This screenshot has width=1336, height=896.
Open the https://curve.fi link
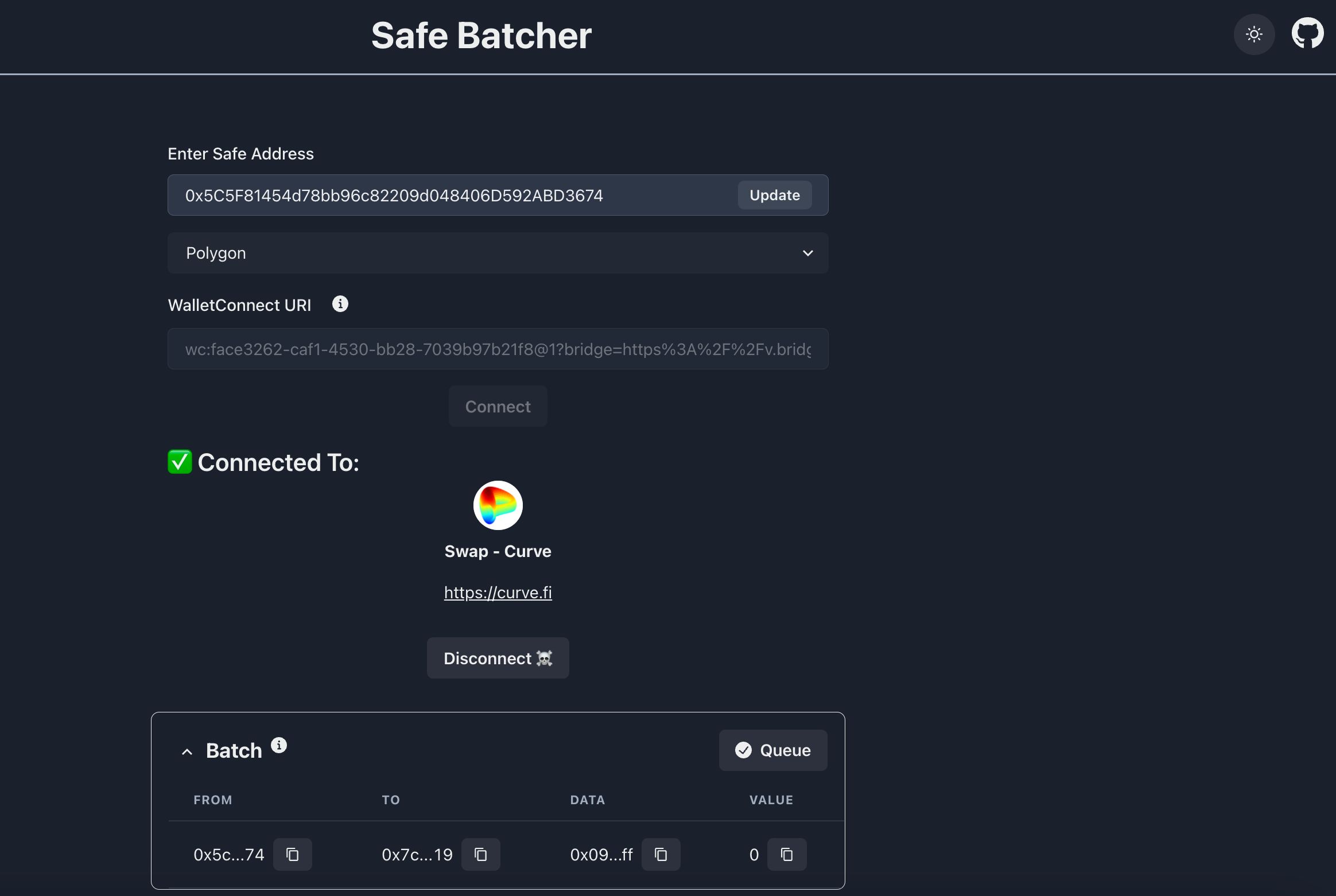pos(498,593)
